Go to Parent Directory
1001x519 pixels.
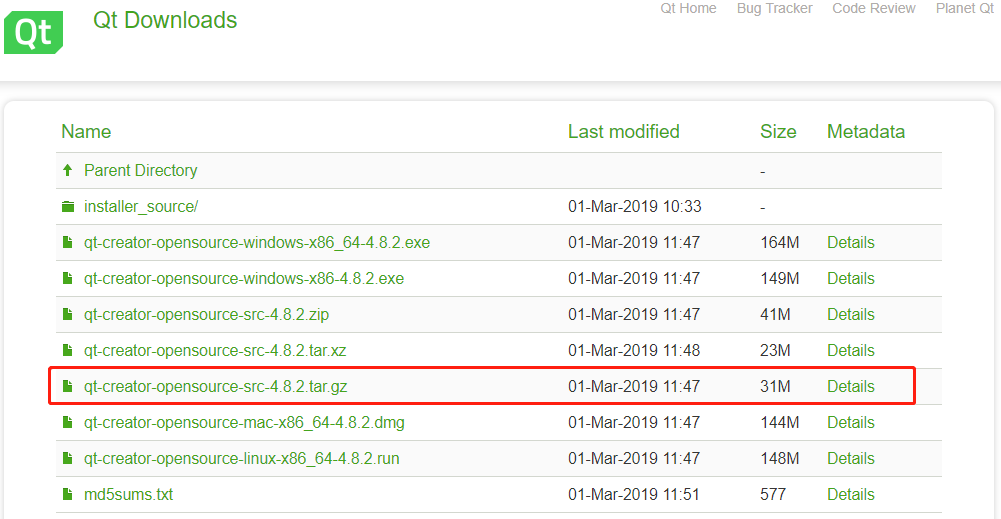coord(140,170)
